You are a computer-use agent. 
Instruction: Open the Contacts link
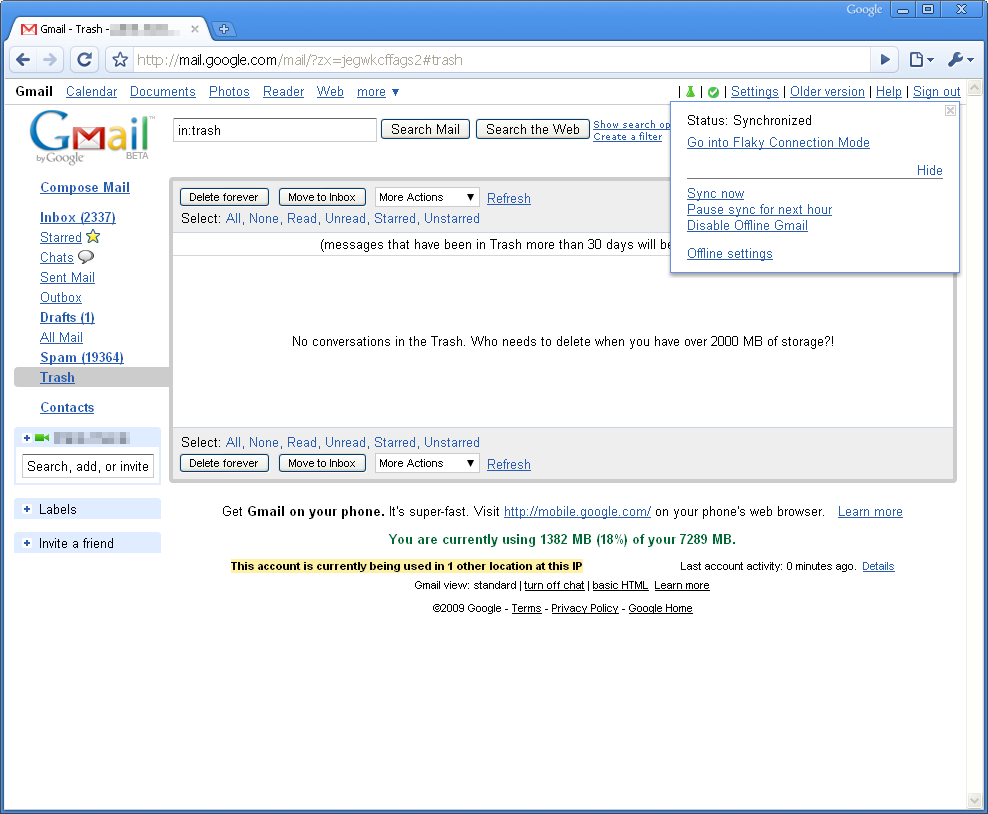pos(67,408)
